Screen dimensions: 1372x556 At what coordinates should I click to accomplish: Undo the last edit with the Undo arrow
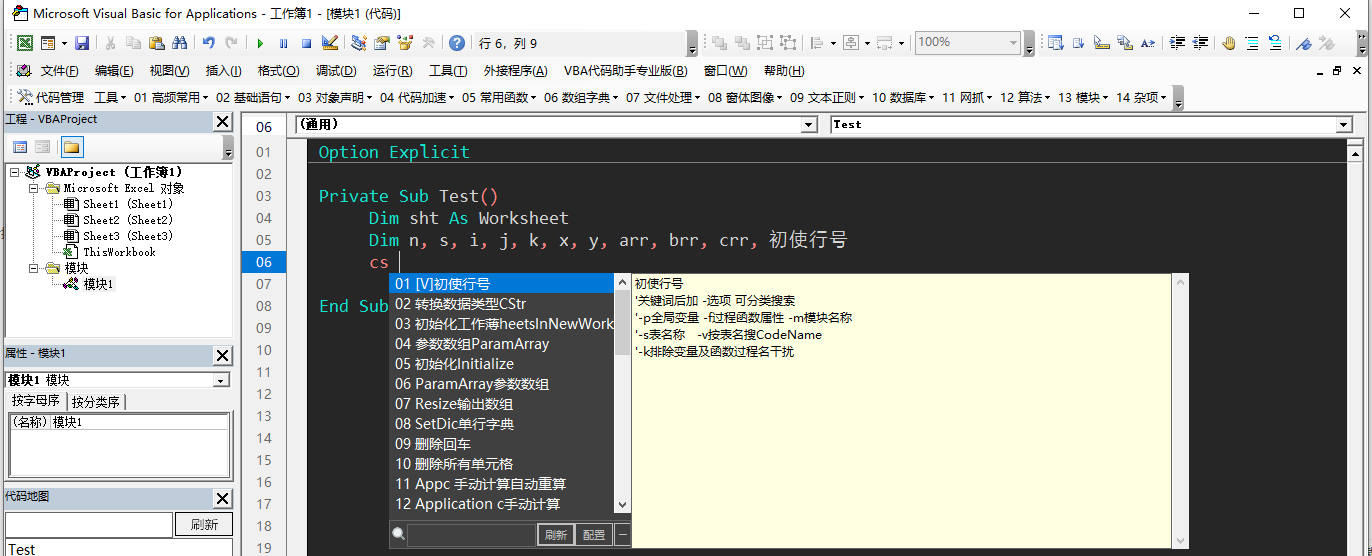point(208,43)
